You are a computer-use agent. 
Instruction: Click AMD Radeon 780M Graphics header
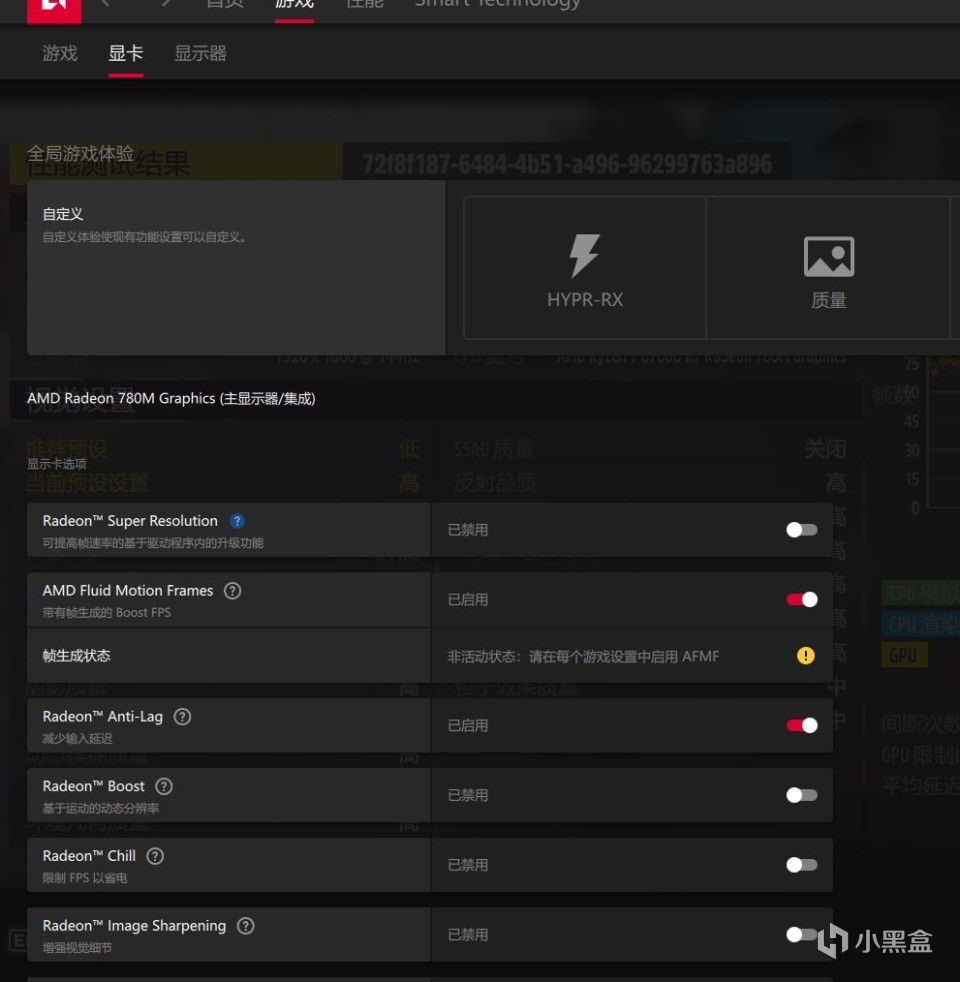click(171, 398)
